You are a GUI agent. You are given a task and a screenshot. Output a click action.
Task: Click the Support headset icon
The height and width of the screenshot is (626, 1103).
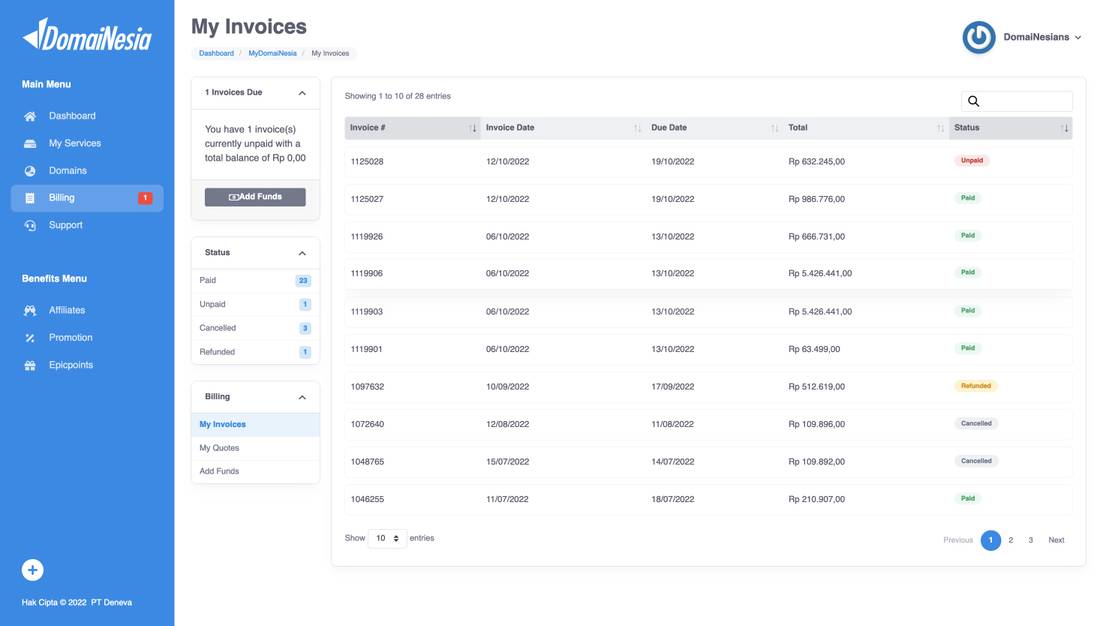click(30, 225)
